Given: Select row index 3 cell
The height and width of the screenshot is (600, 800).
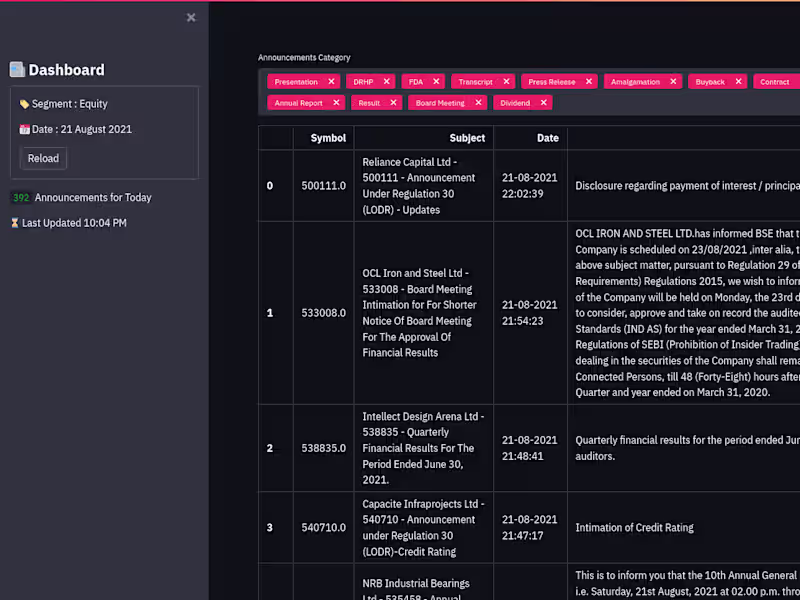Looking at the screenshot, I should (x=276, y=528).
